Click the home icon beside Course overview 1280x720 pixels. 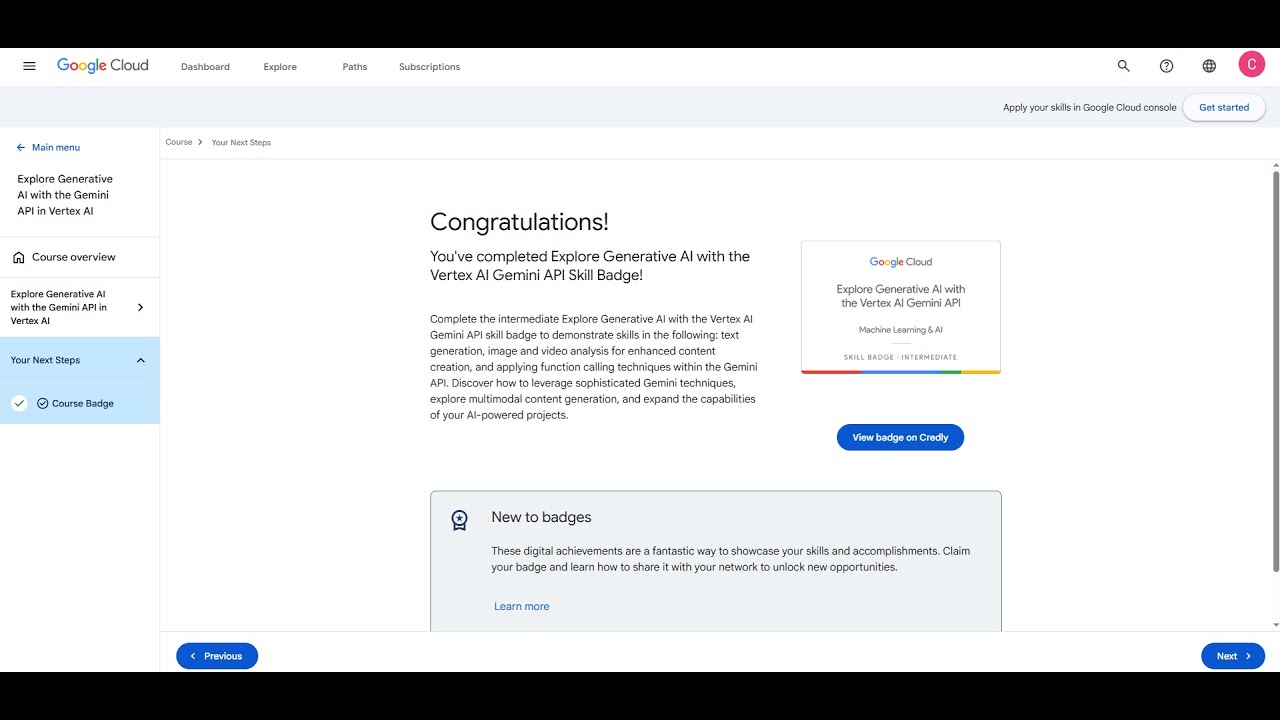19,257
